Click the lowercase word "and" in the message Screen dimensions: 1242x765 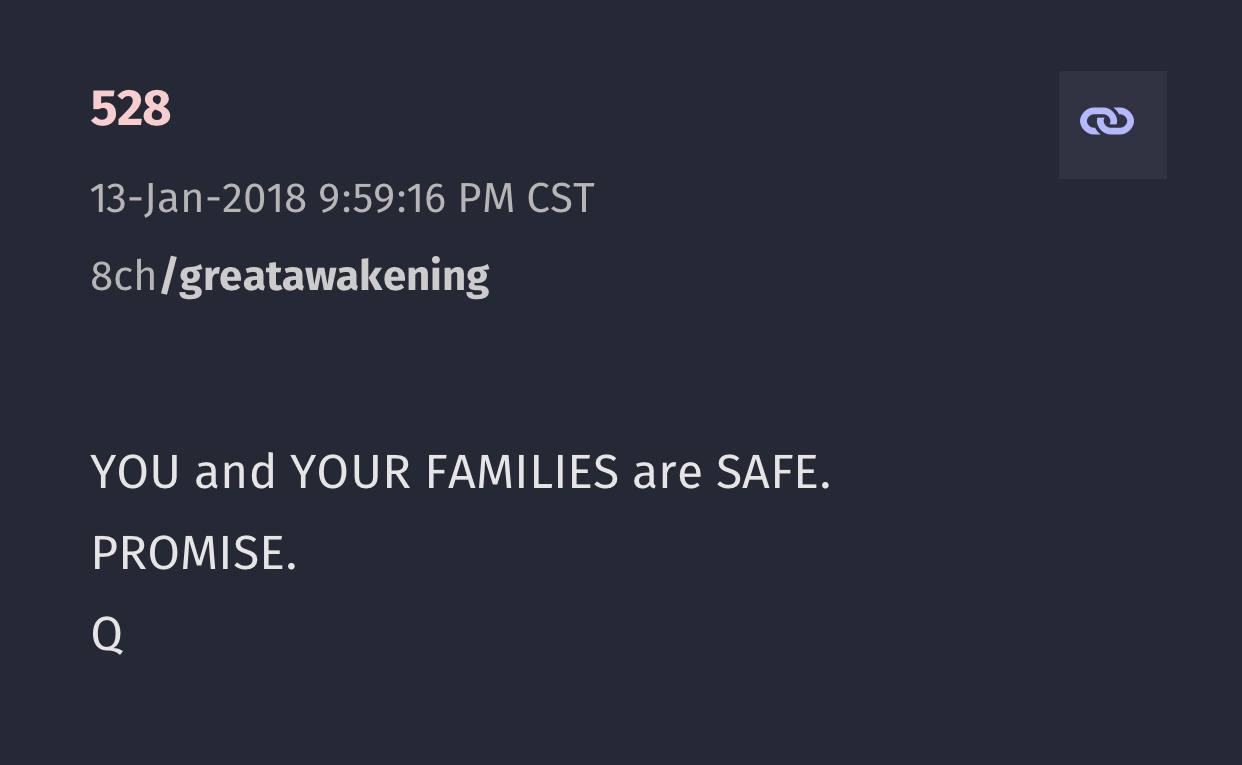click(235, 472)
